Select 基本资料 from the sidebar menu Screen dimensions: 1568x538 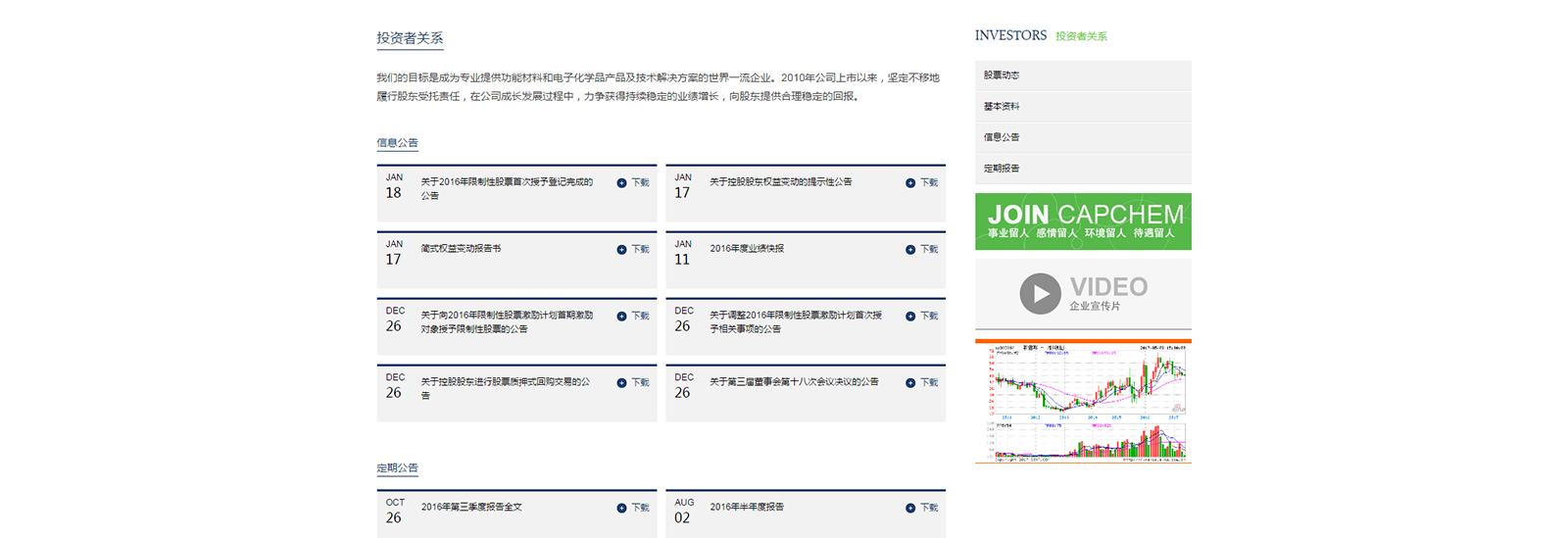(1002, 107)
